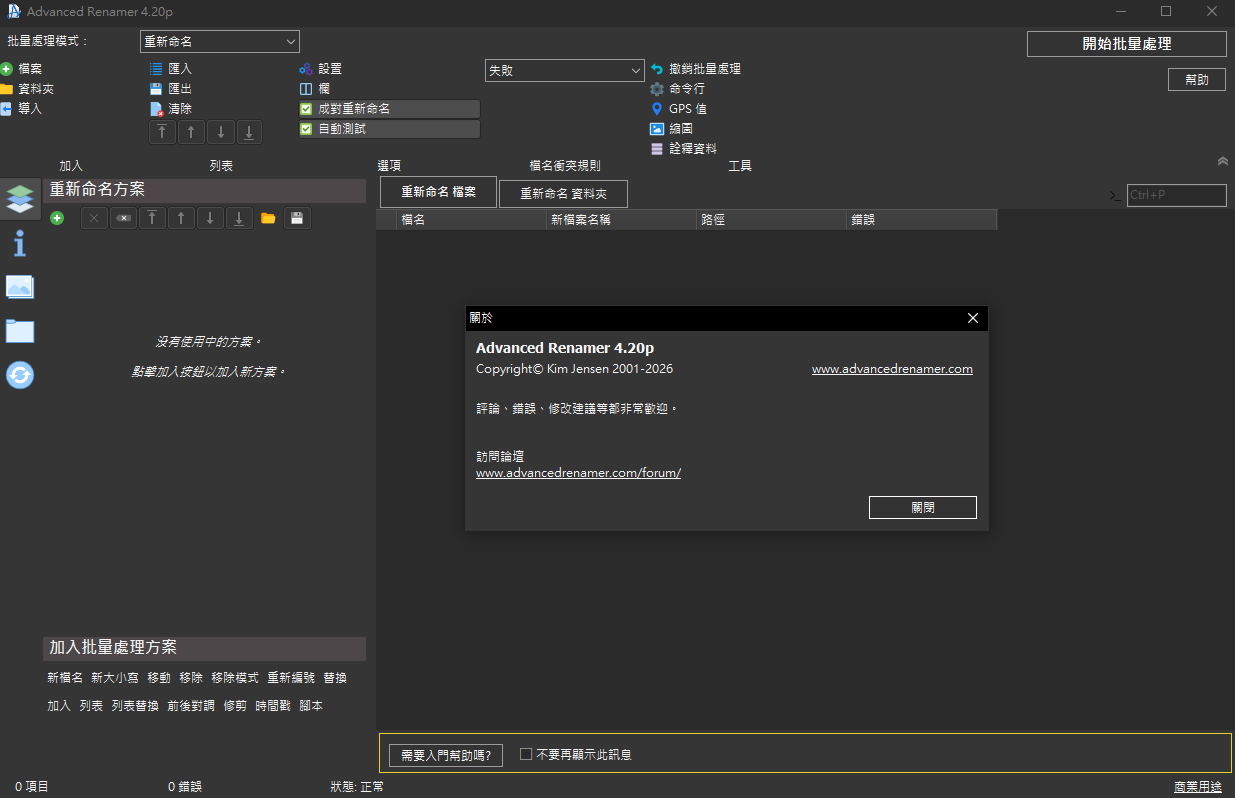Click the 詮釋資料 metadata icon
The width and height of the screenshot is (1235, 798).
pos(657,149)
